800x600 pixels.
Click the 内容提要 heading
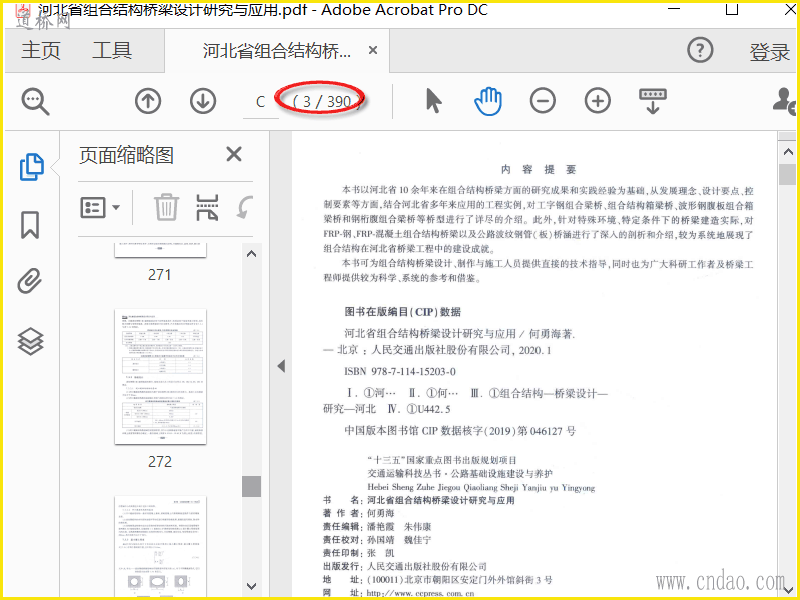538,169
